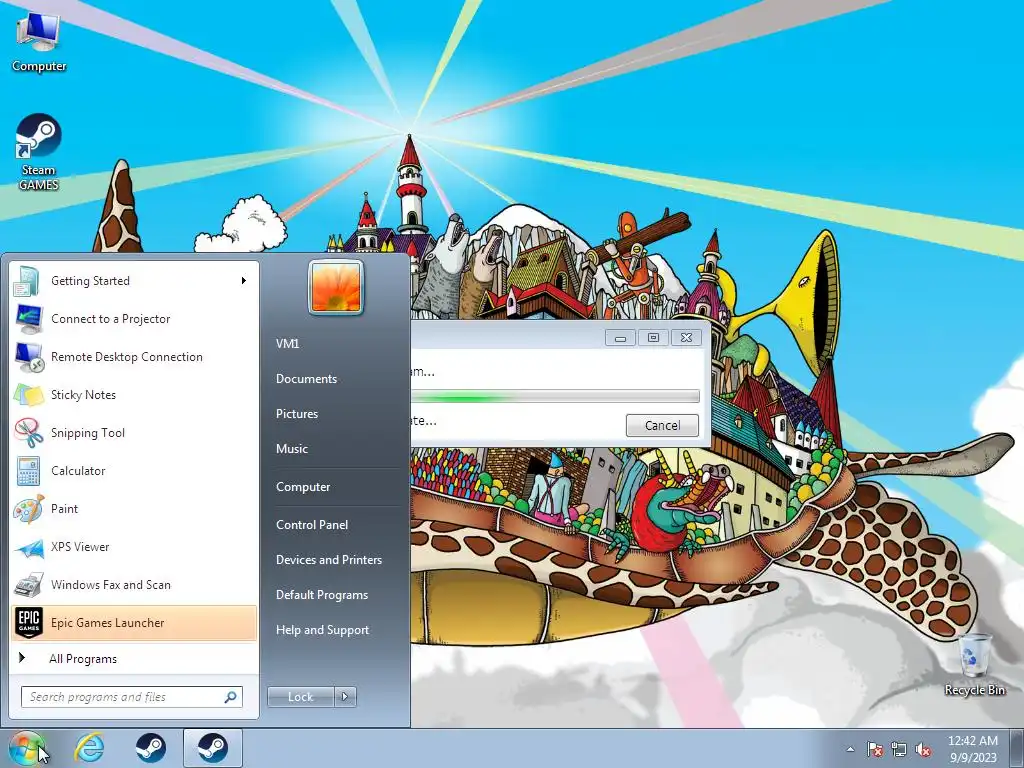The height and width of the screenshot is (768, 1024).
Task: Open Devices and Printers
Action: 329,560
